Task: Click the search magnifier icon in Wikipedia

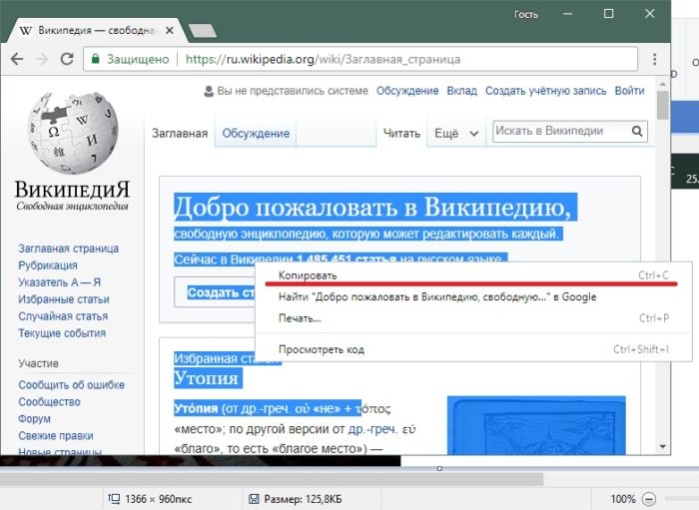Action: point(637,131)
